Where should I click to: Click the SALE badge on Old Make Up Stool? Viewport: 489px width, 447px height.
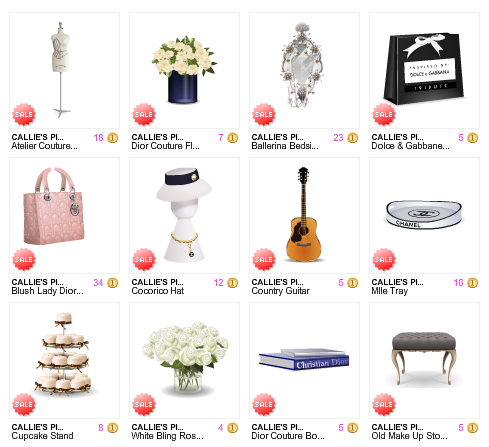384,404
